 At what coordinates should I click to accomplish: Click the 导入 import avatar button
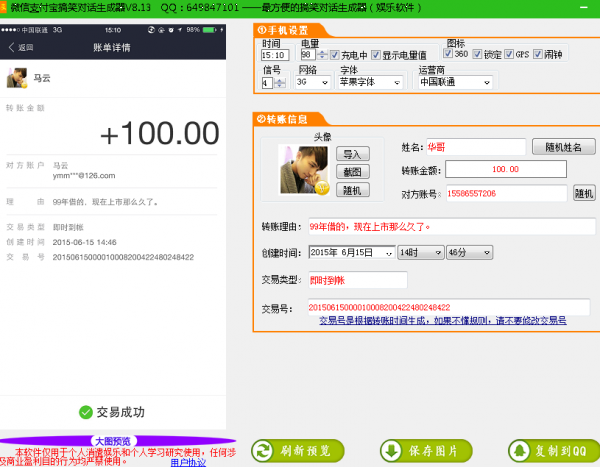pyautogui.click(x=352, y=154)
